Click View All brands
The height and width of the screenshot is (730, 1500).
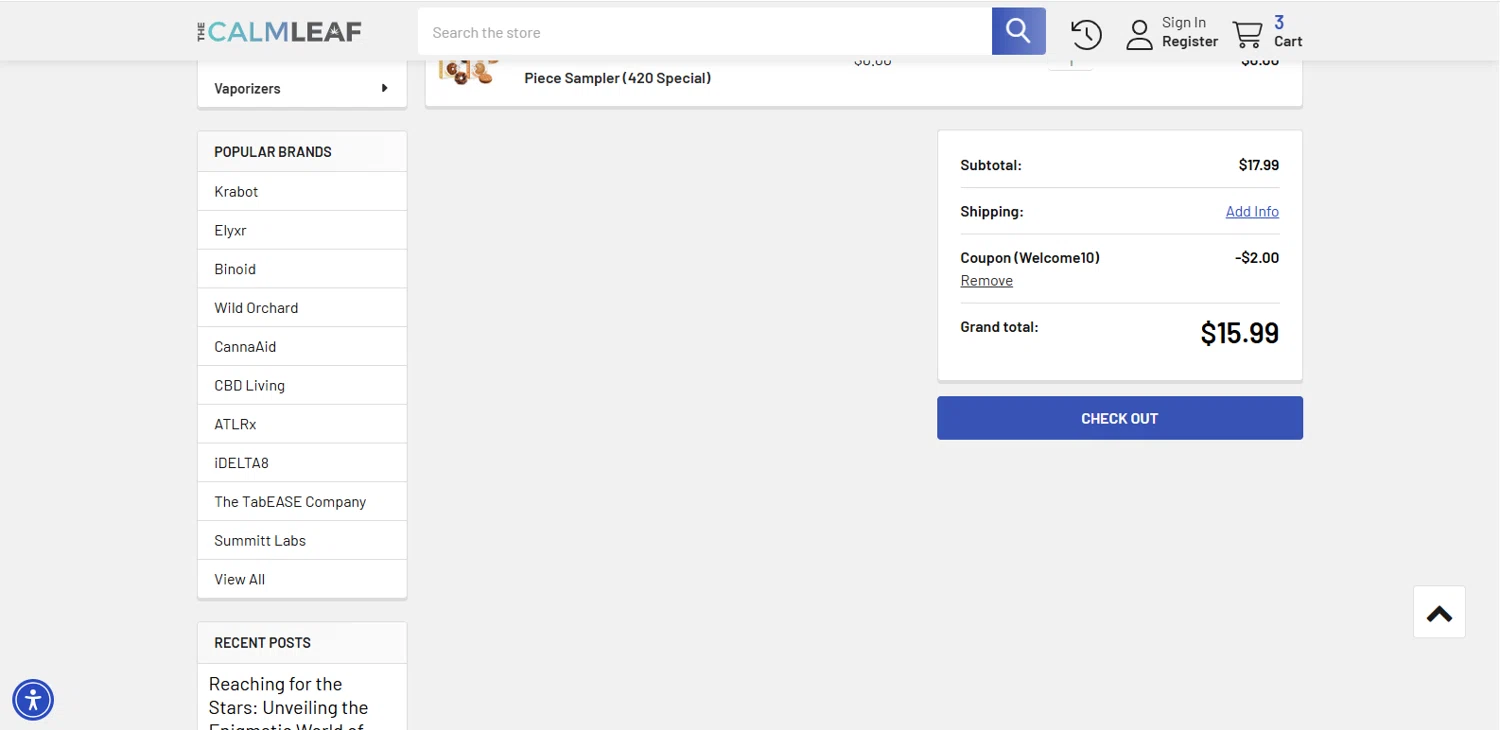pos(240,579)
